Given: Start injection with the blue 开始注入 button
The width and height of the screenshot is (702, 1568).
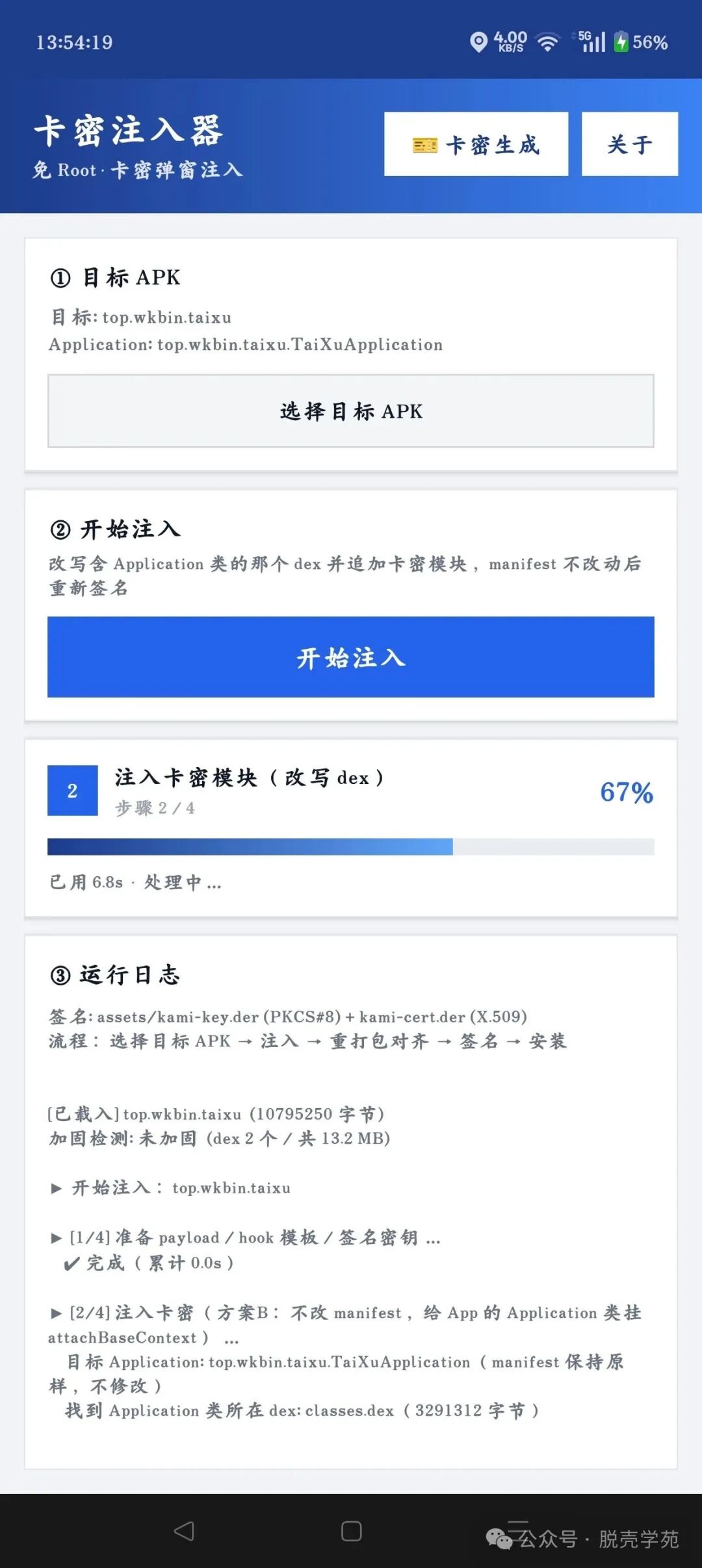Looking at the screenshot, I should point(351,657).
